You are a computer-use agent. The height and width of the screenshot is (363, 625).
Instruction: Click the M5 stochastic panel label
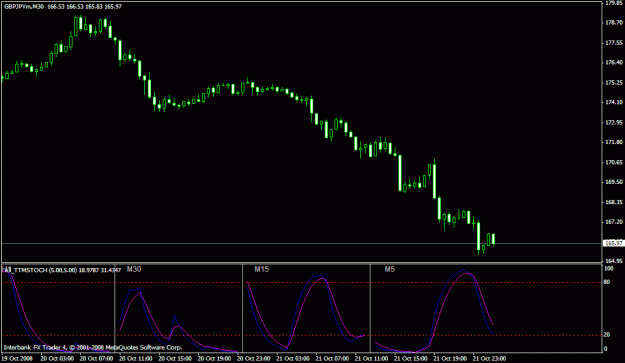point(389,269)
